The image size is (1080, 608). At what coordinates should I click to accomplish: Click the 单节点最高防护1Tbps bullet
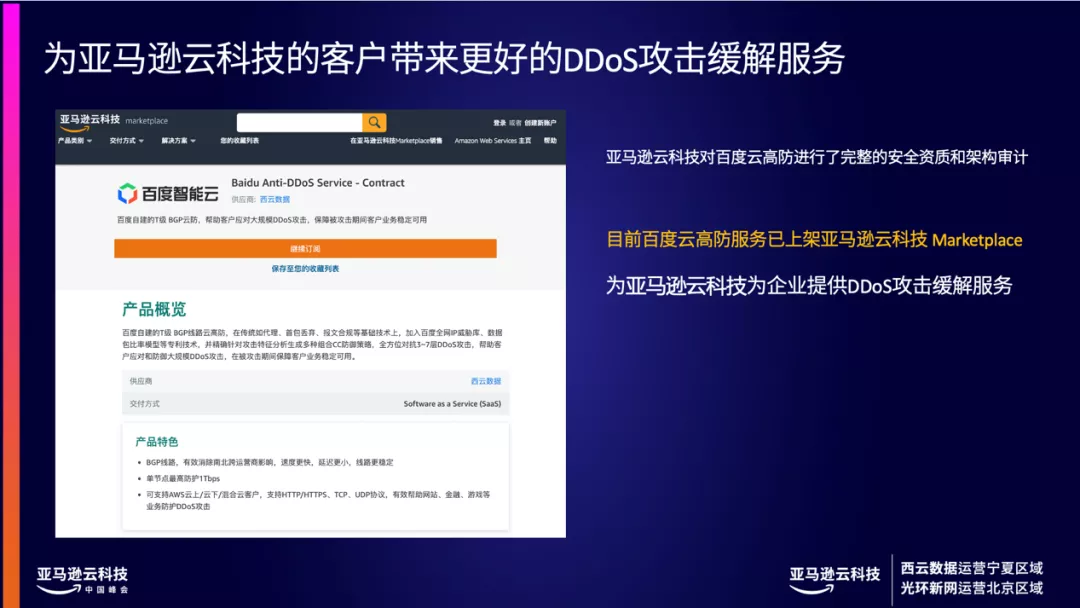point(183,478)
